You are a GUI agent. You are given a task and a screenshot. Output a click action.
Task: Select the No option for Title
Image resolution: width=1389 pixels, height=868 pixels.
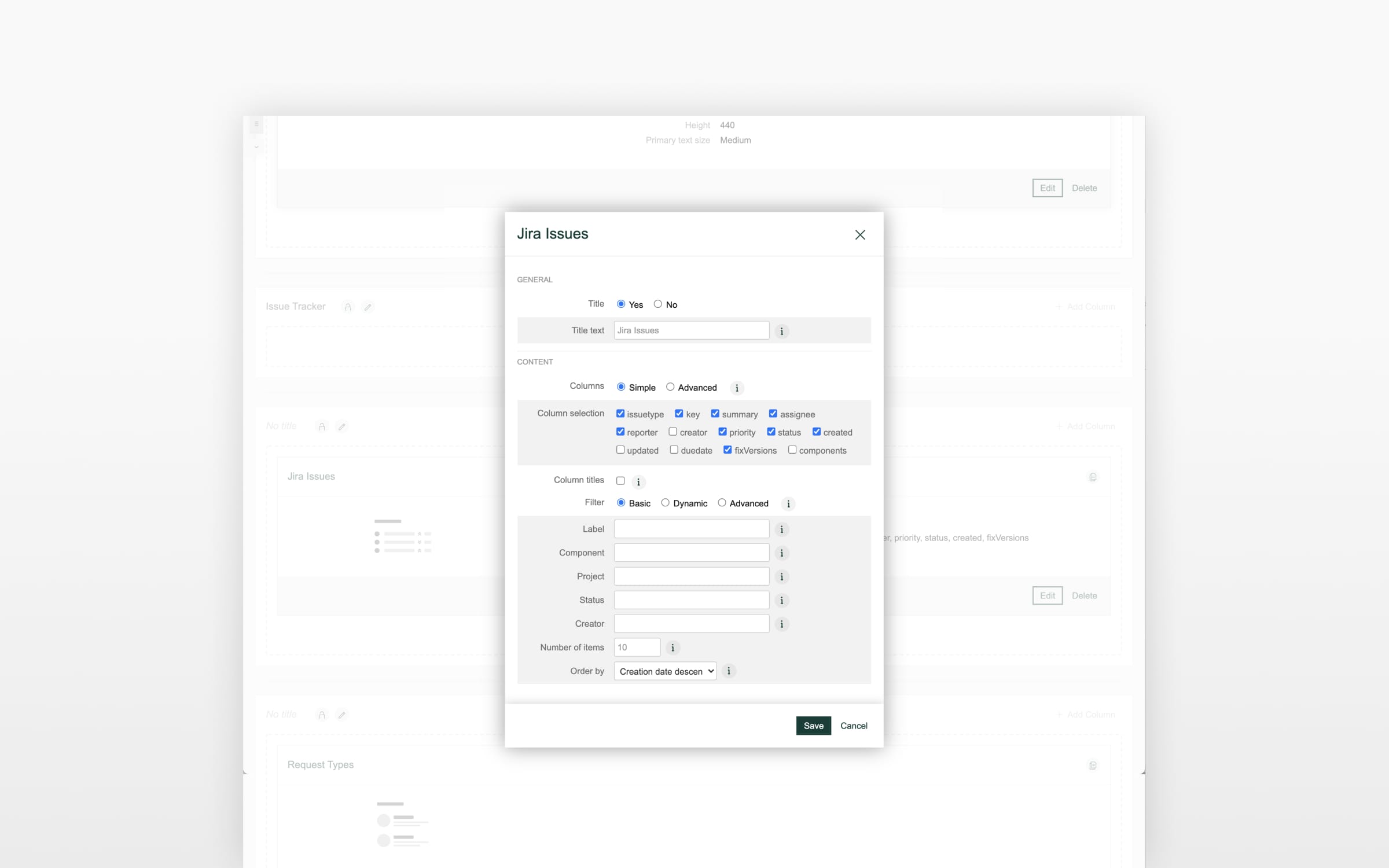657,303
